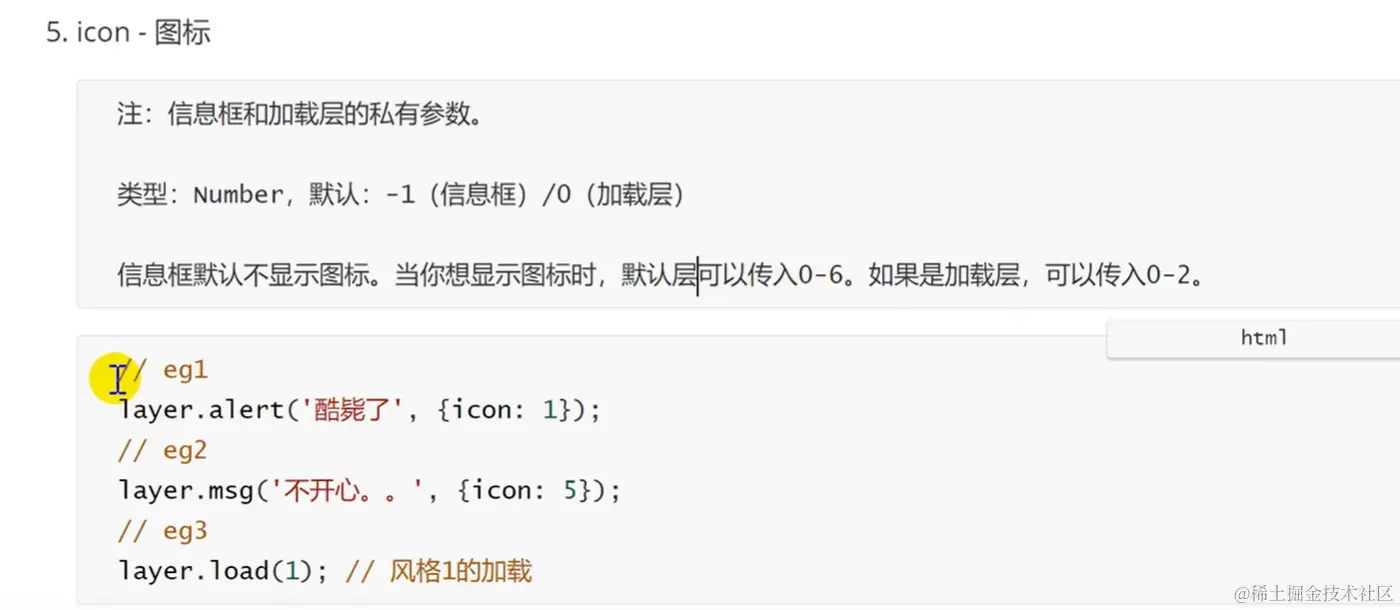Click the "// eg3" comment line

click(x=162, y=530)
